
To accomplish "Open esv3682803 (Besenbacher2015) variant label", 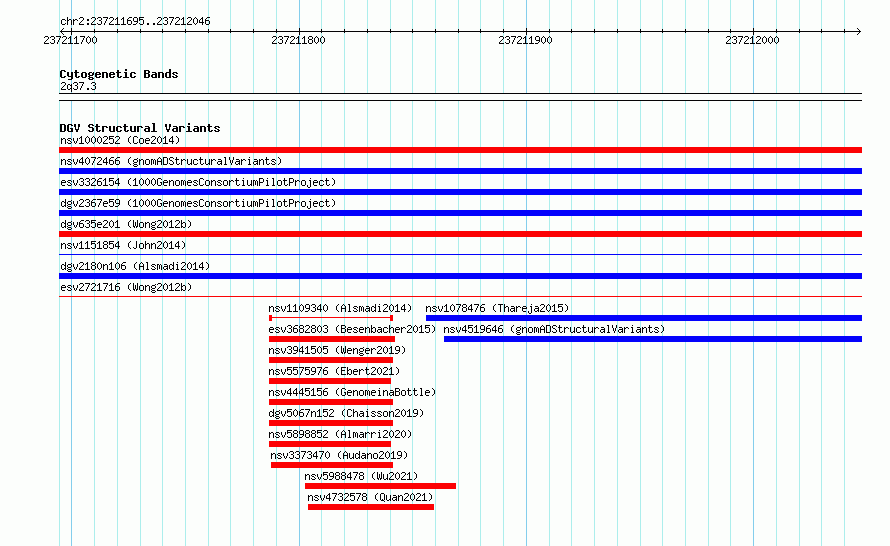I will point(352,329).
